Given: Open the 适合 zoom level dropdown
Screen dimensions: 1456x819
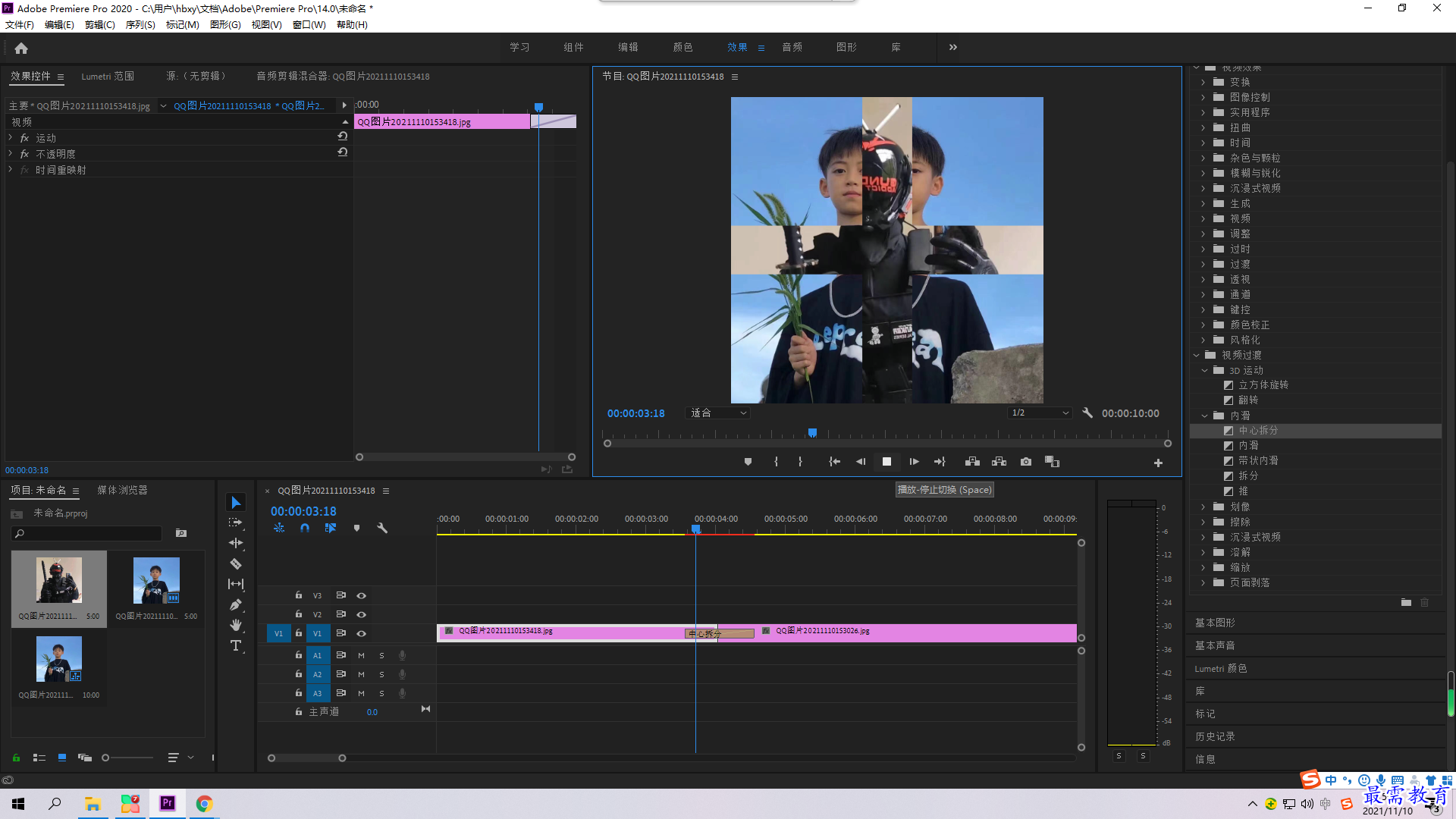Looking at the screenshot, I should click(x=717, y=413).
